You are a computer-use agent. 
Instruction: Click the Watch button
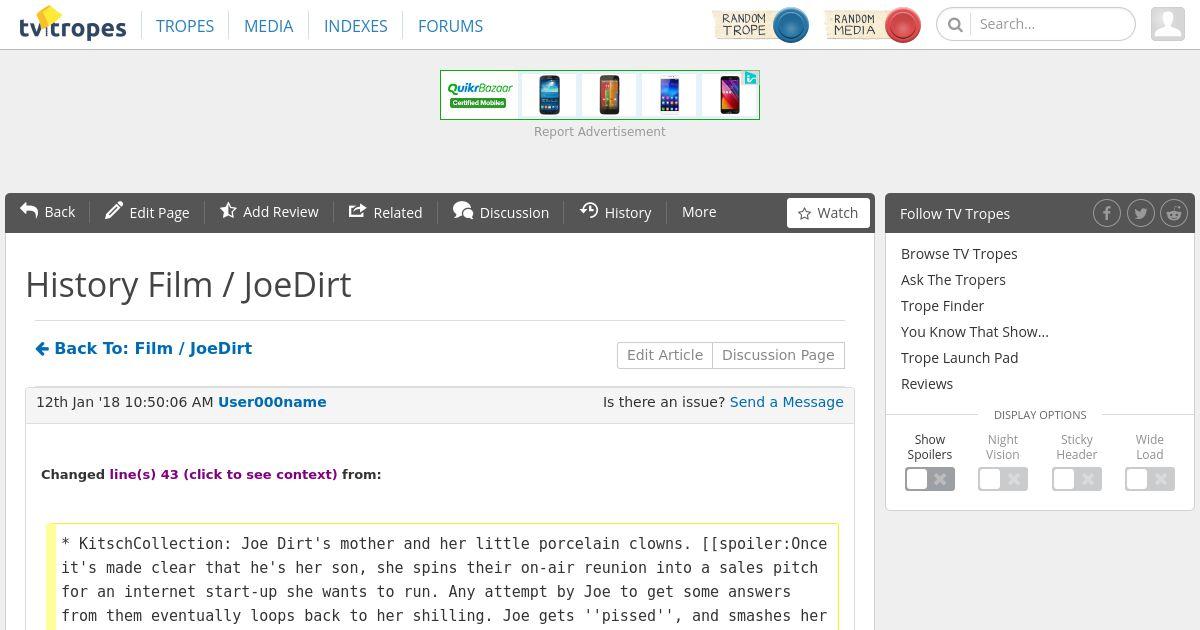828,213
